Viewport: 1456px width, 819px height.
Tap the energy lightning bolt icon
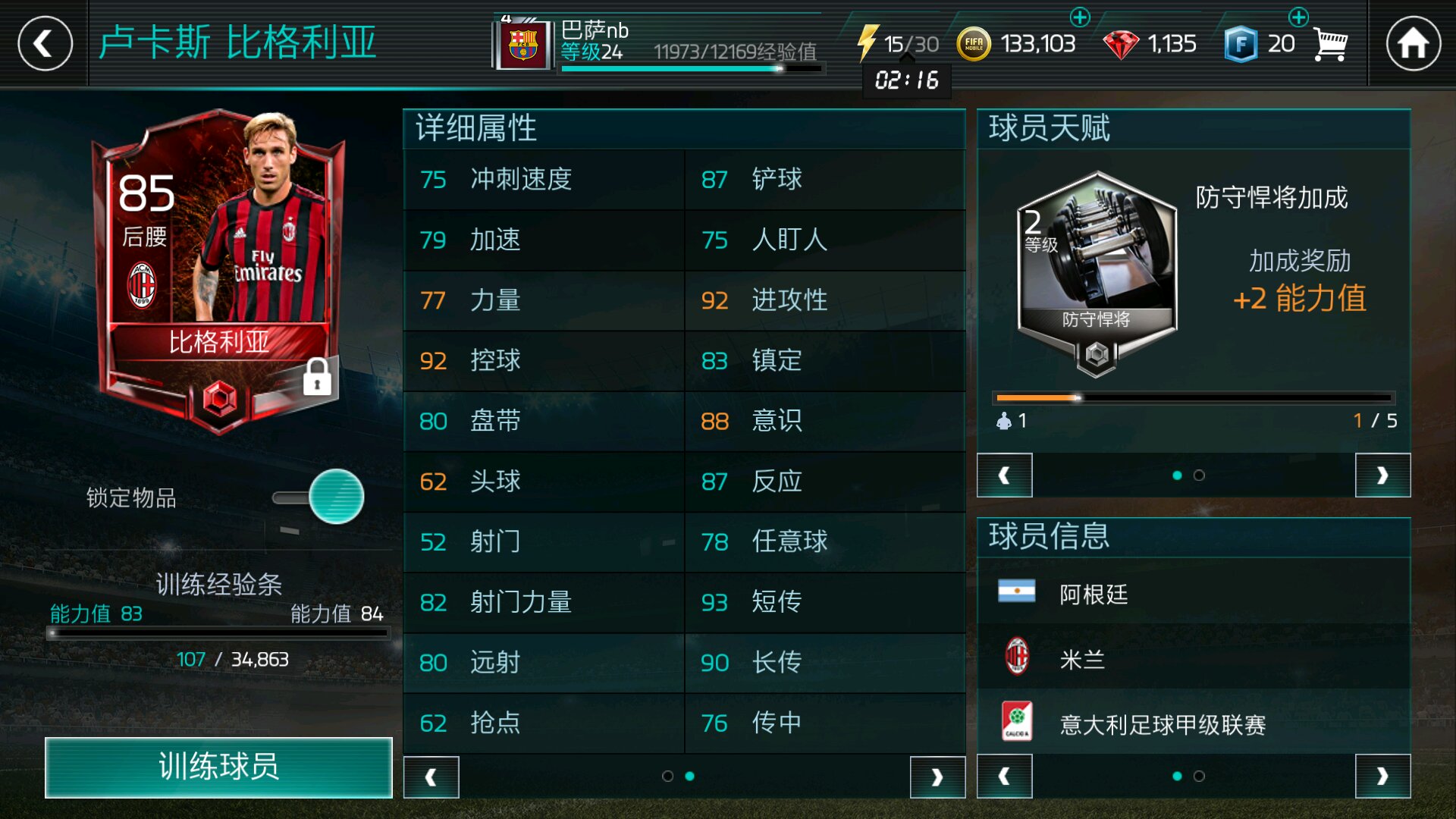[x=868, y=43]
